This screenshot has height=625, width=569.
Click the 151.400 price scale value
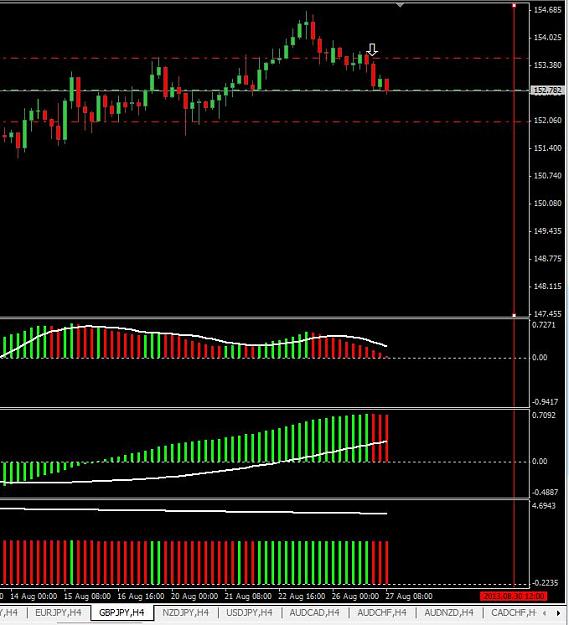[x=547, y=148]
